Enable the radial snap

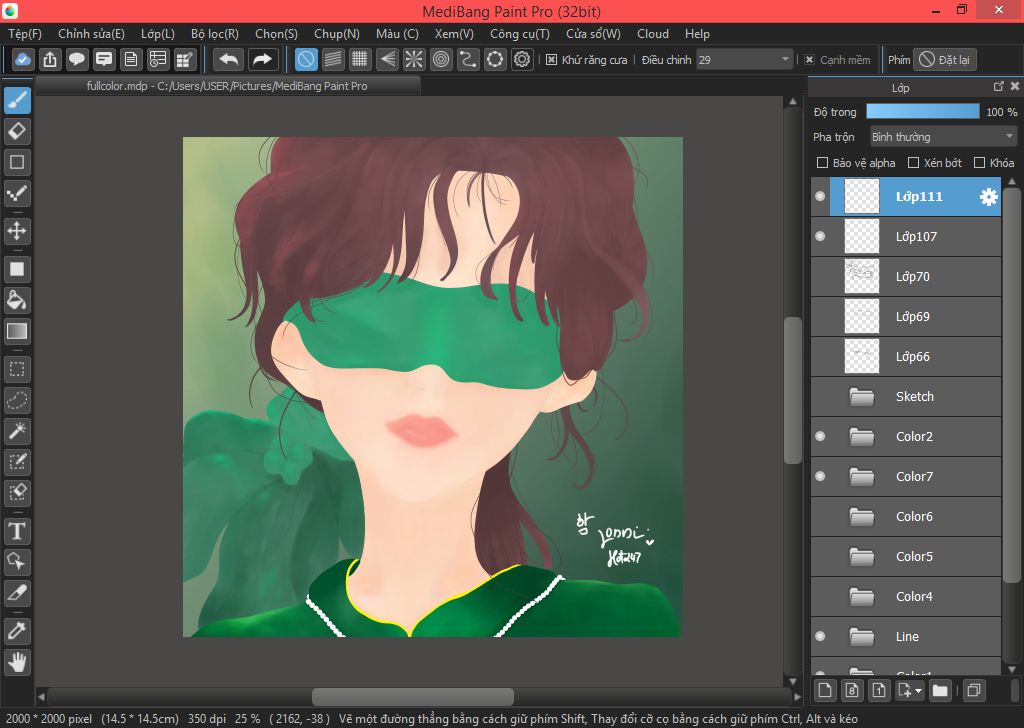coord(414,59)
